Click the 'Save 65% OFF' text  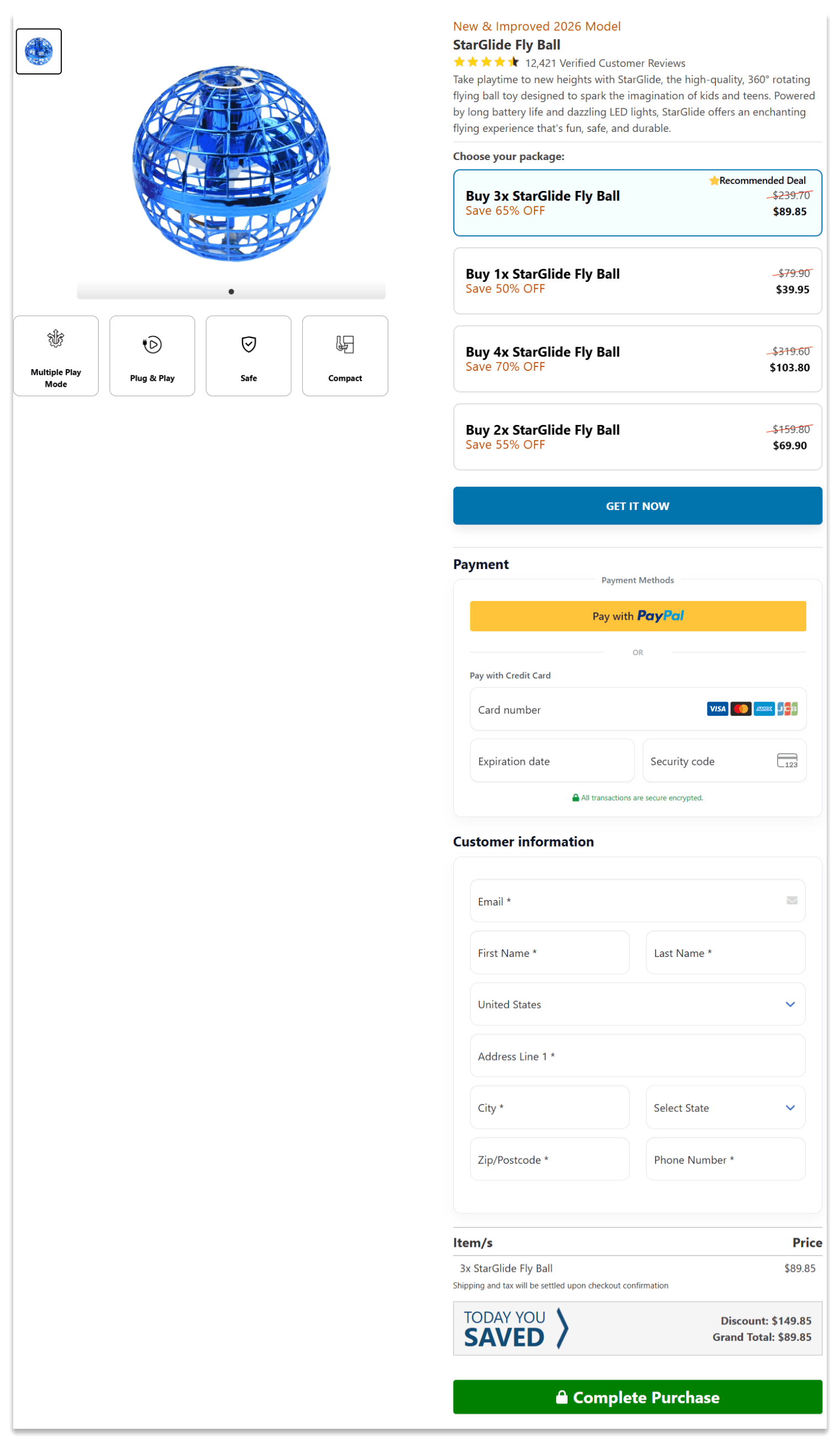pyautogui.click(x=505, y=211)
